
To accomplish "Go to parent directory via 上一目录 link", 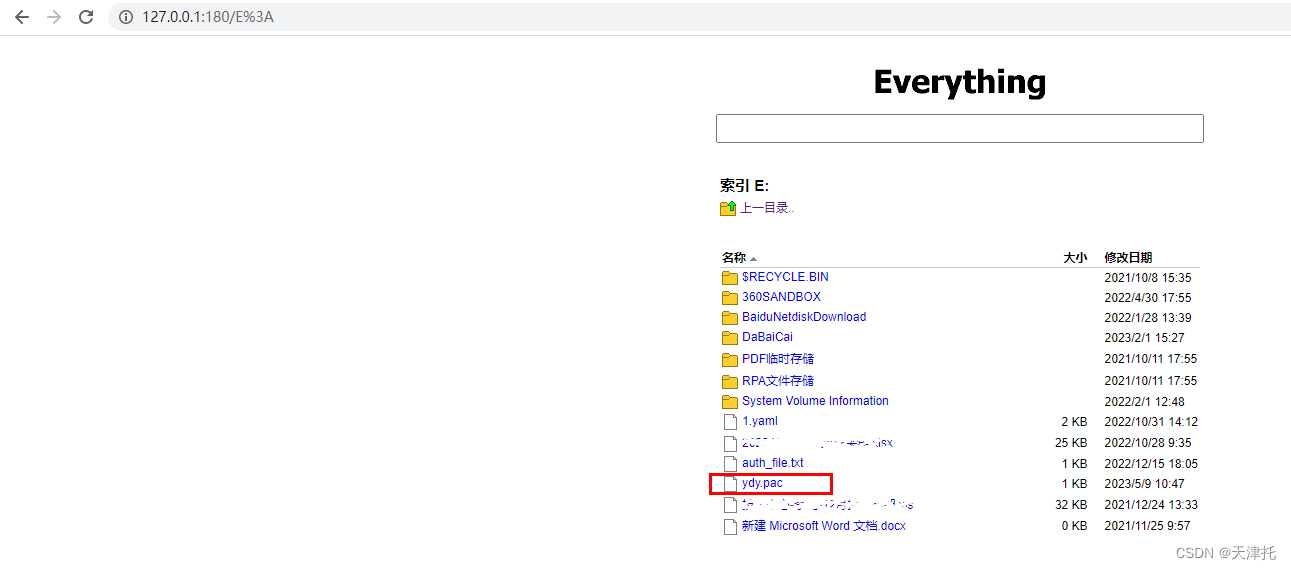I will pyautogui.click(x=767, y=208).
